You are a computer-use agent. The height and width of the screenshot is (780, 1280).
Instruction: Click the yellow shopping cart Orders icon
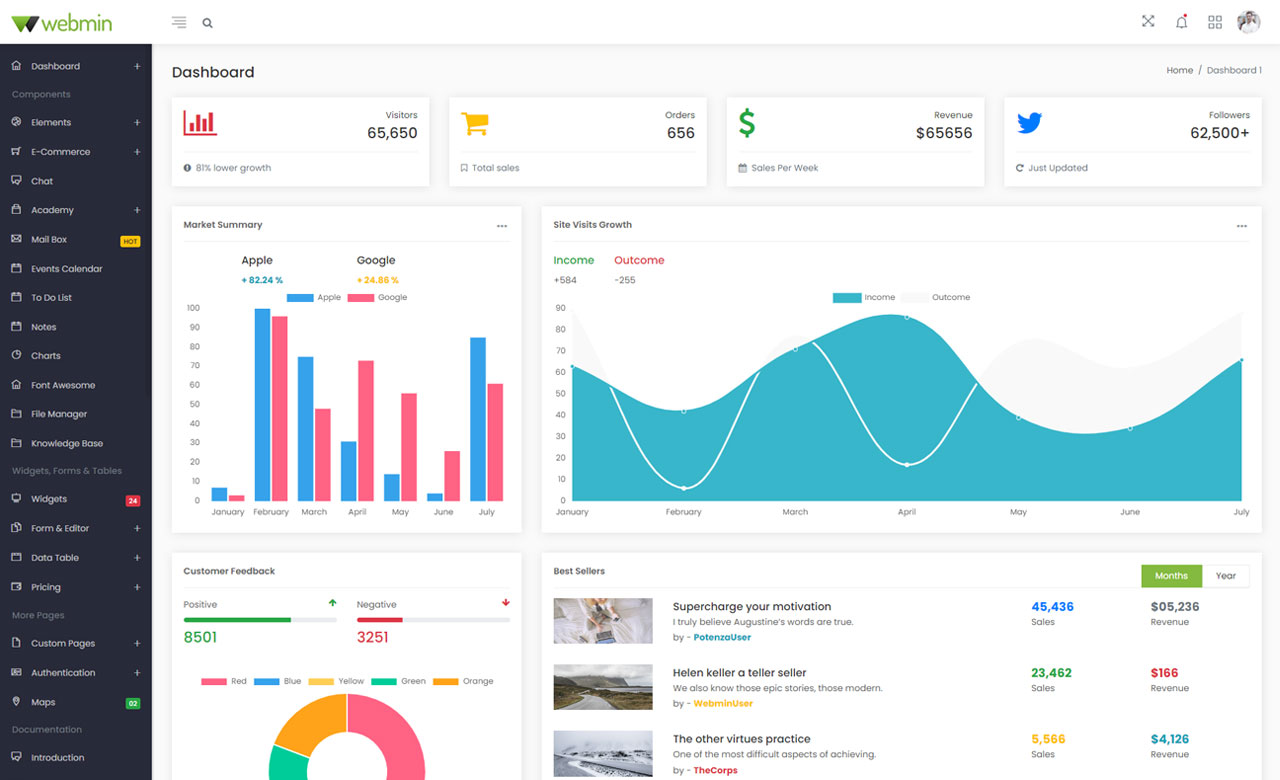[x=475, y=123]
